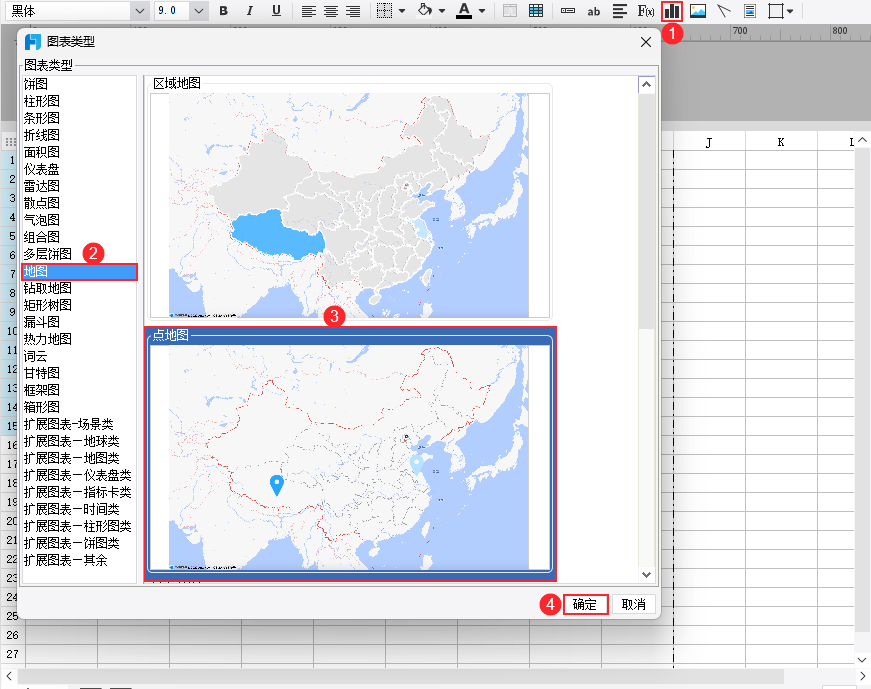Click the cell border style icon

384,11
